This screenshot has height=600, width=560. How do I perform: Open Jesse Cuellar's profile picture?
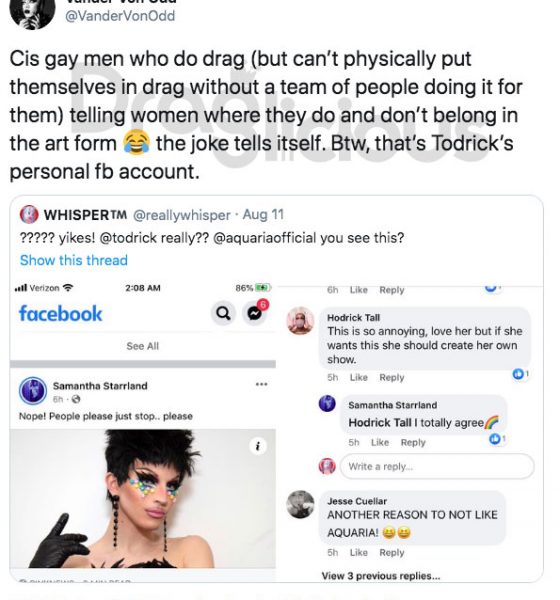tap(300, 504)
